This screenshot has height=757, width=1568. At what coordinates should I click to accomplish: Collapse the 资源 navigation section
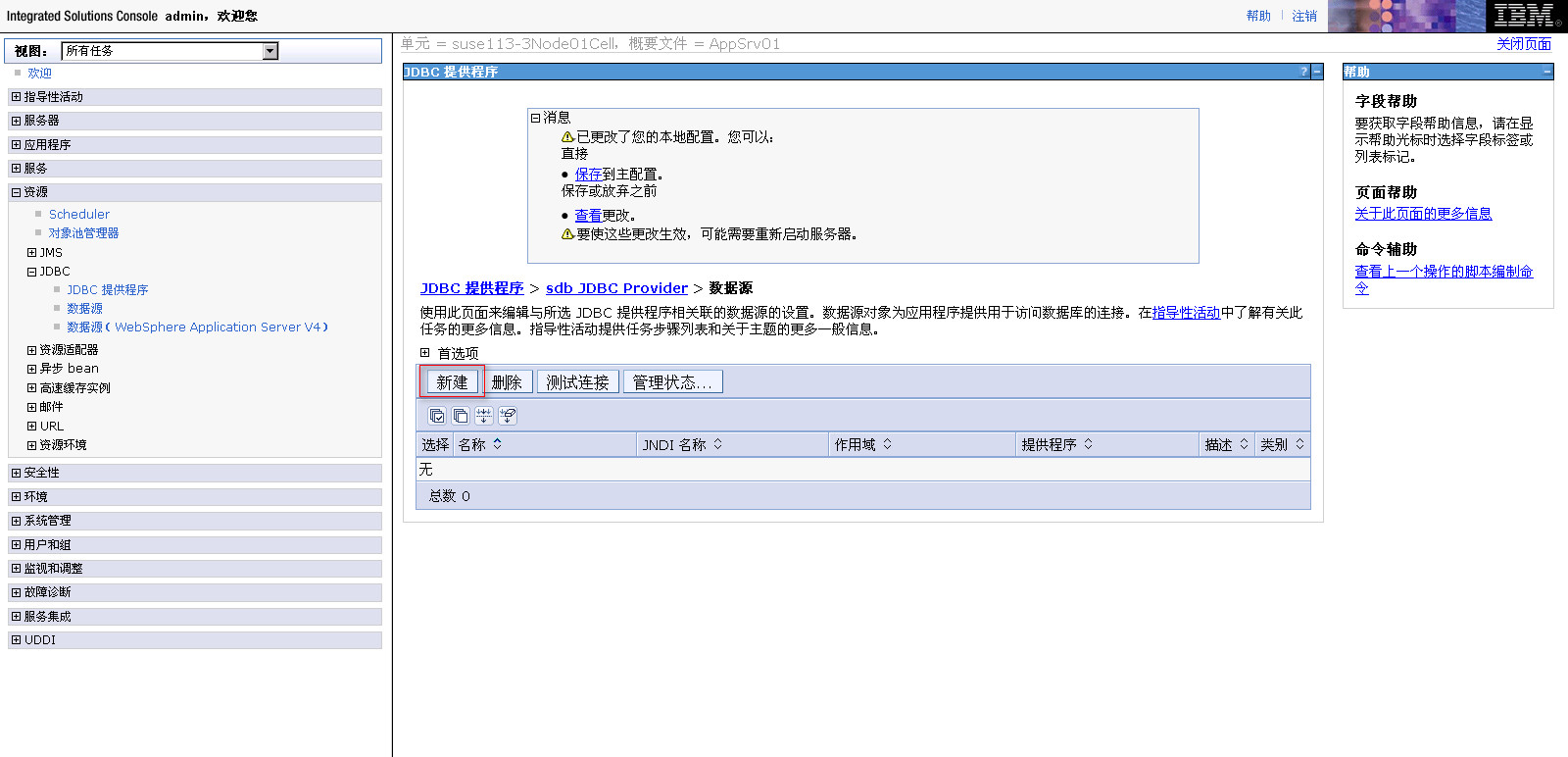pyautogui.click(x=16, y=192)
